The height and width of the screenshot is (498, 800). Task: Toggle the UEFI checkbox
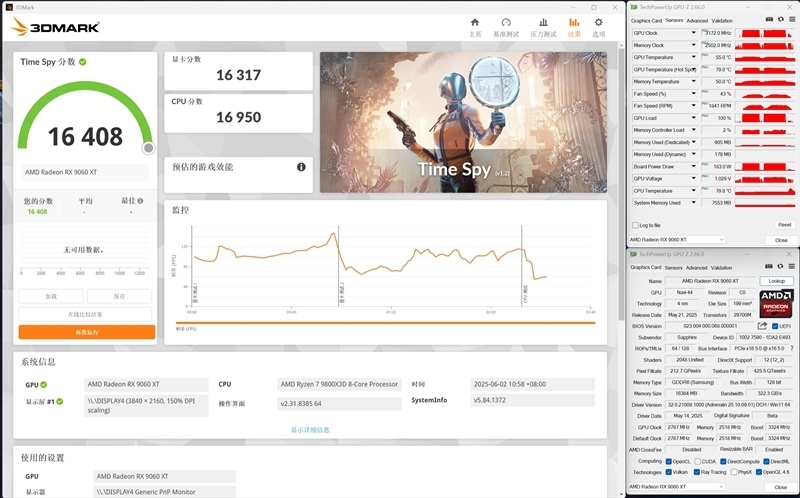coord(775,326)
